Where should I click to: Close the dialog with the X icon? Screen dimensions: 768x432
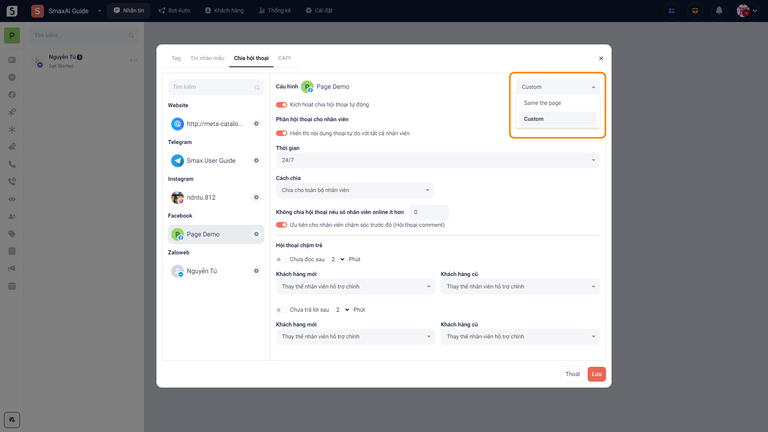tap(601, 58)
